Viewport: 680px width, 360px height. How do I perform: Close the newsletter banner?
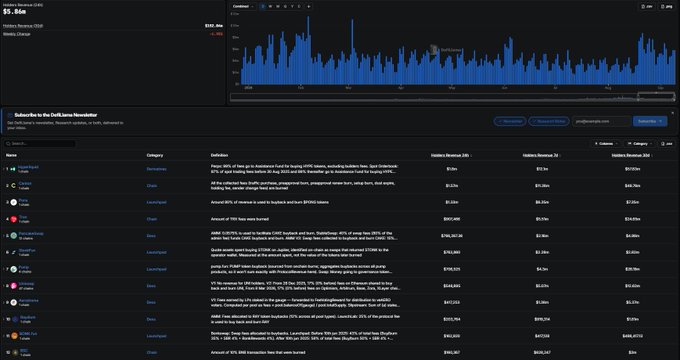coord(673,113)
